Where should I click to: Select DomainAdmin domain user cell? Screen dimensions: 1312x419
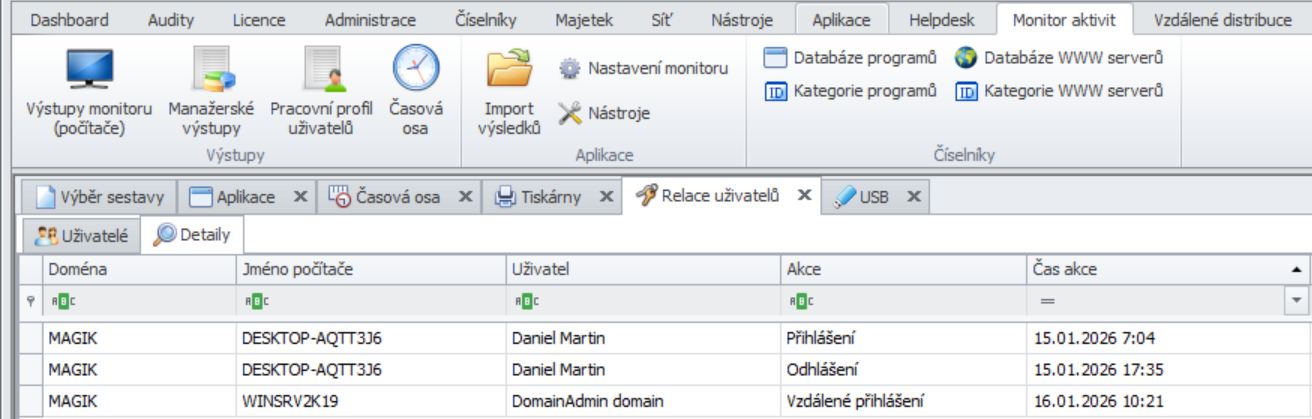[643, 401]
